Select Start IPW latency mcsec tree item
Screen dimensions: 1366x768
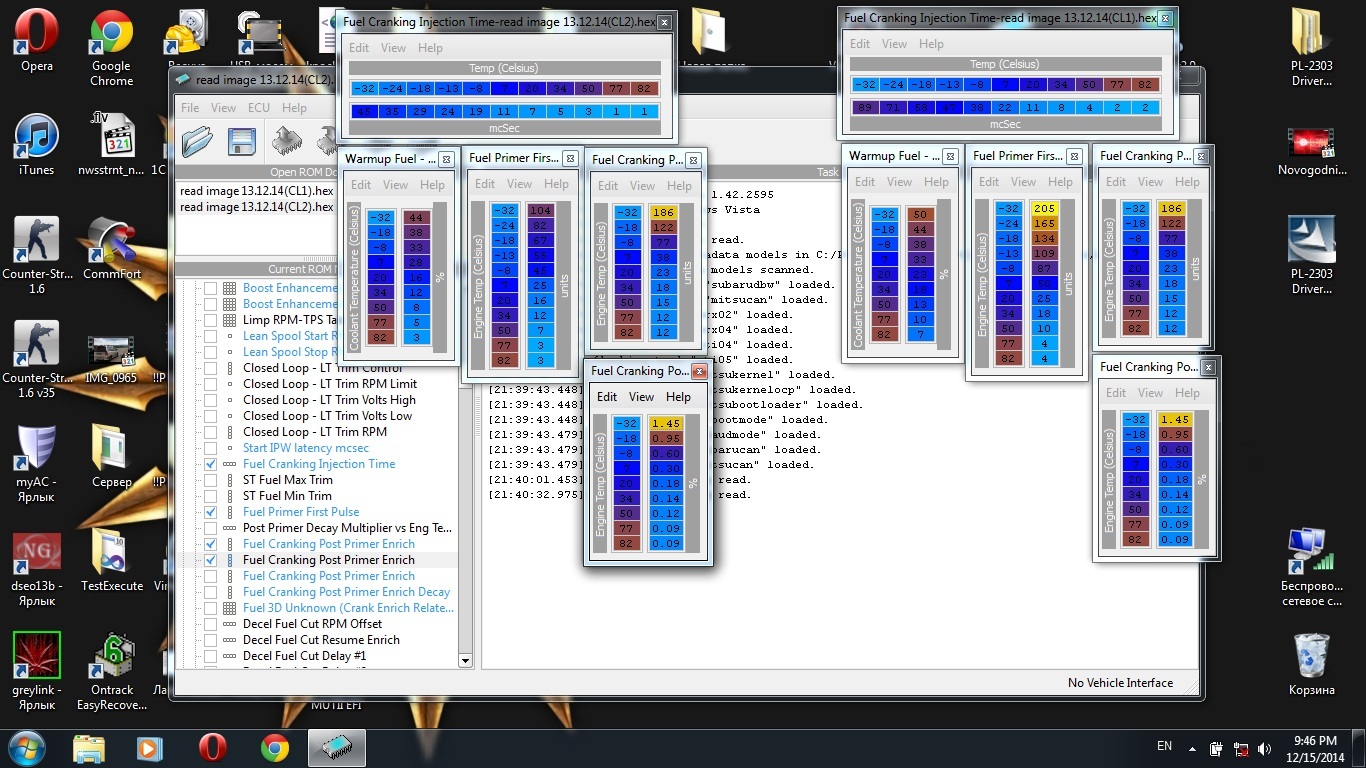point(305,448)
